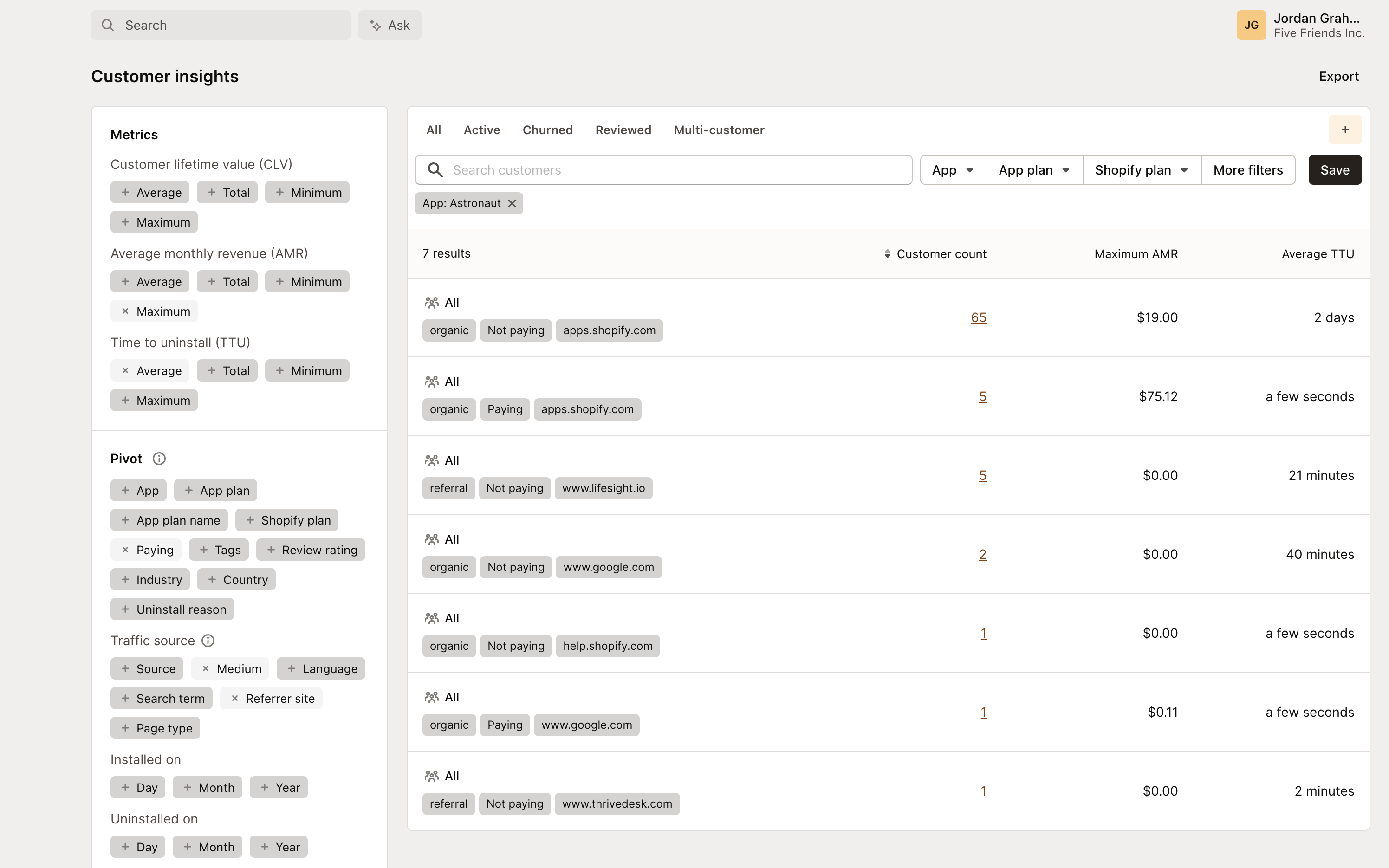
Task: Click the Ask button
Action: [x=389, y=25]
